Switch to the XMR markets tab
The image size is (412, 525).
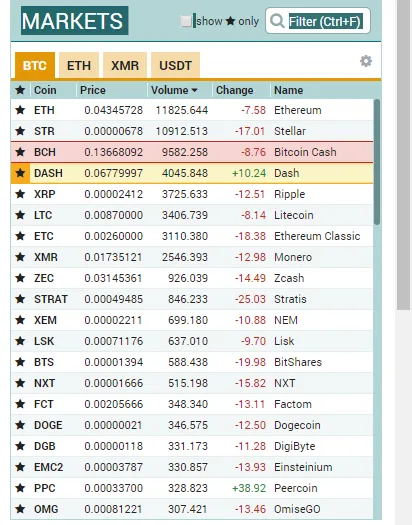pos(125,65)
